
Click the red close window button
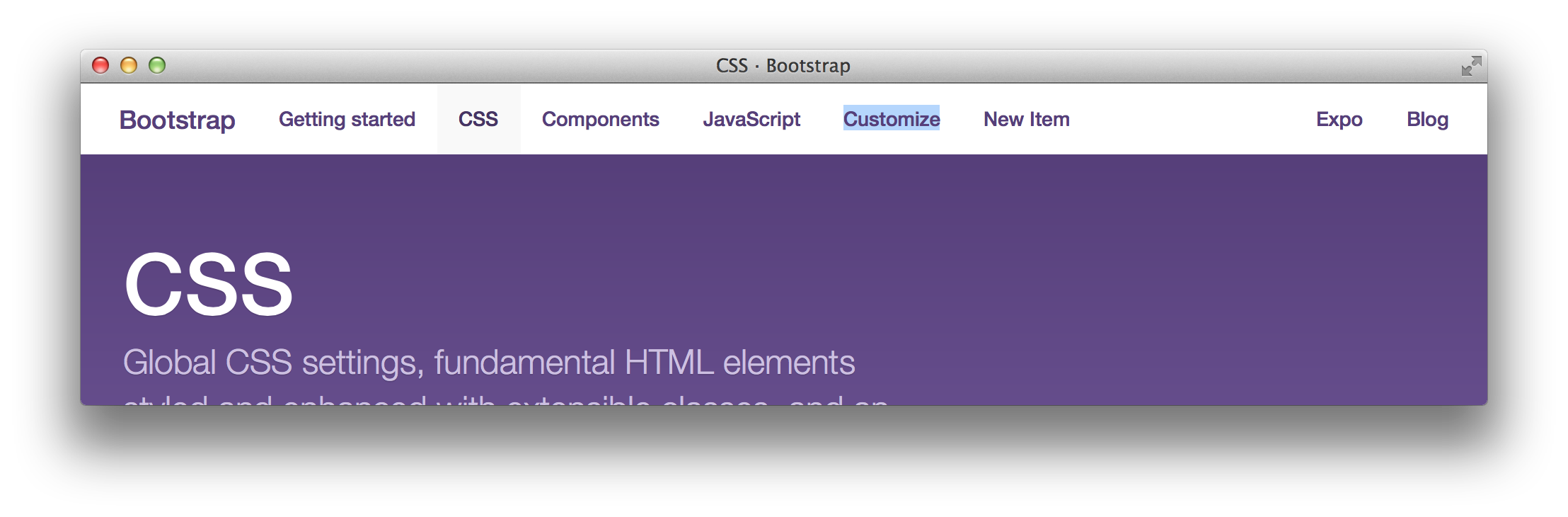tap(100, 65)
